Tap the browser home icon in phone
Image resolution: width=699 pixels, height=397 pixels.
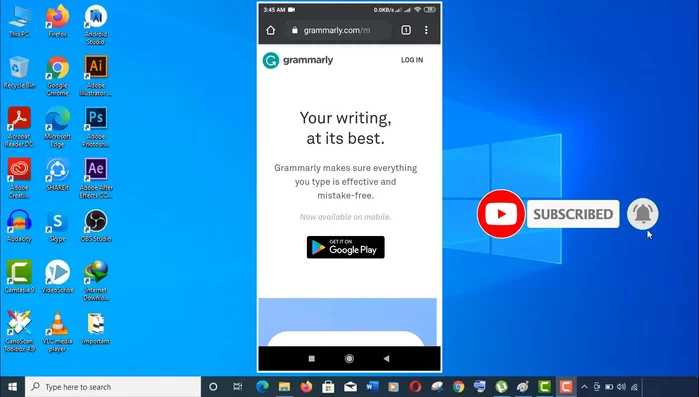[x=271, y=30]
